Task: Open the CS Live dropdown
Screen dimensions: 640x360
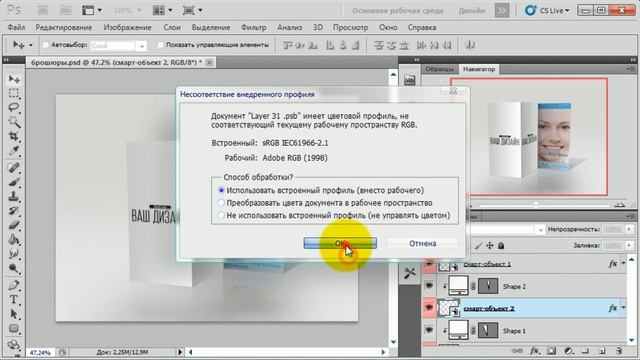Action: click(x=547, y=10)
